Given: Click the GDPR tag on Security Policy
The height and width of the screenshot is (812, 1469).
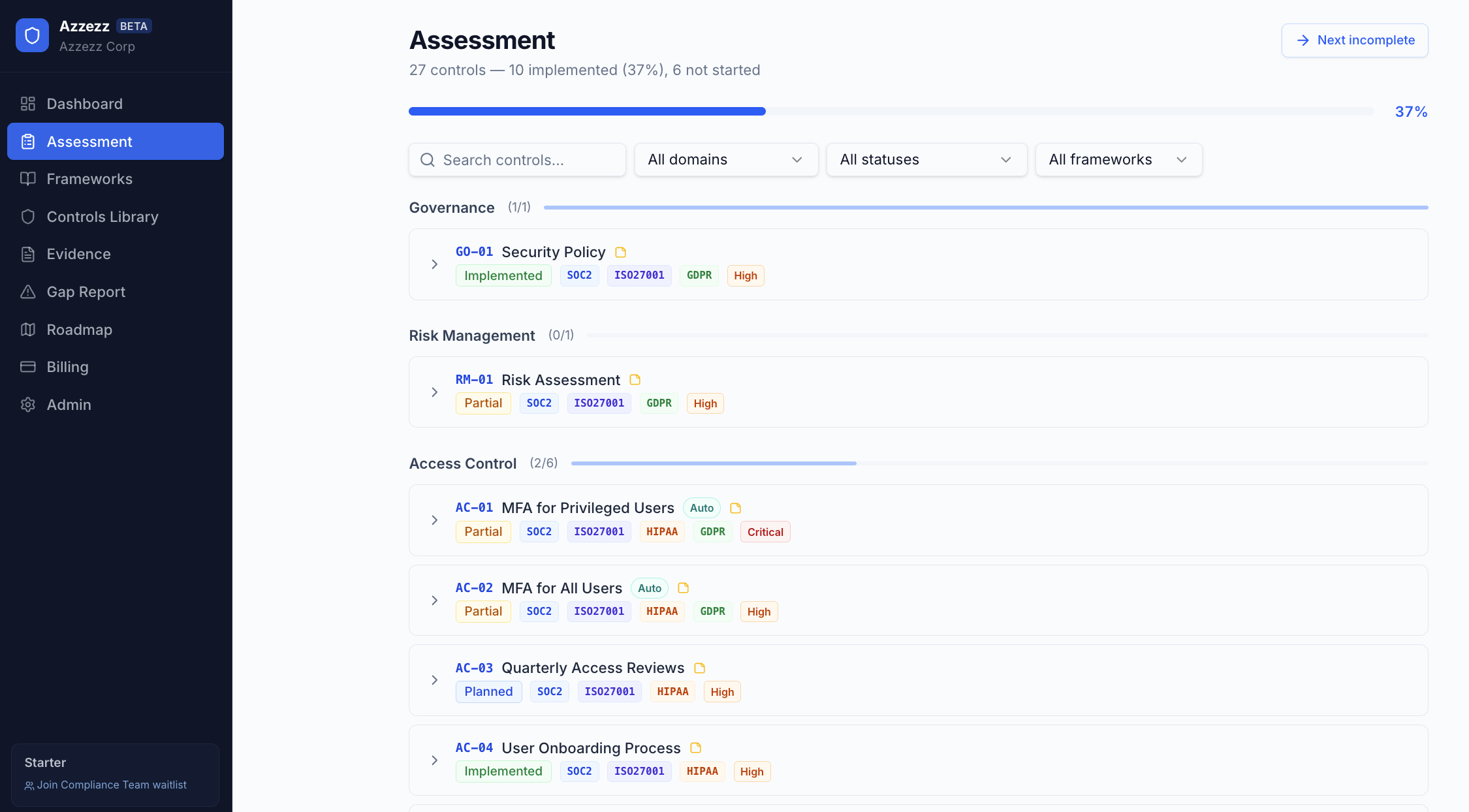Looking at the screenshot, I should [699, 275].
